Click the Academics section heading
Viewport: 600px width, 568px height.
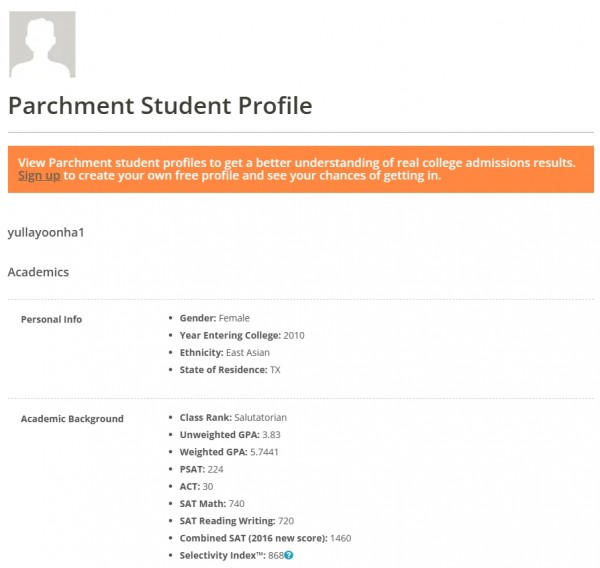(x=38, y=272)
